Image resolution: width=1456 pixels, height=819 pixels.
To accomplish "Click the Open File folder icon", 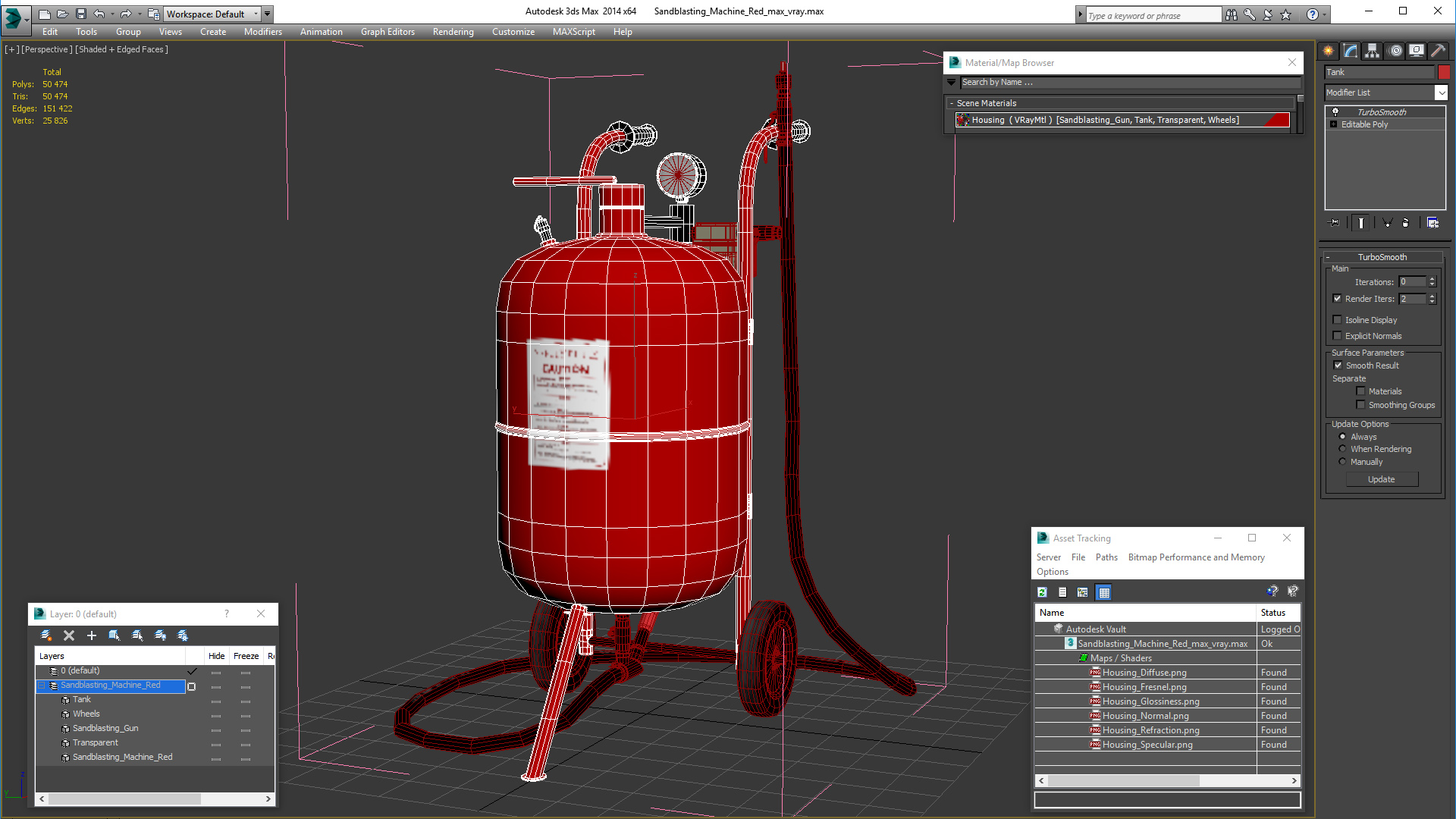I will point(62,14).
